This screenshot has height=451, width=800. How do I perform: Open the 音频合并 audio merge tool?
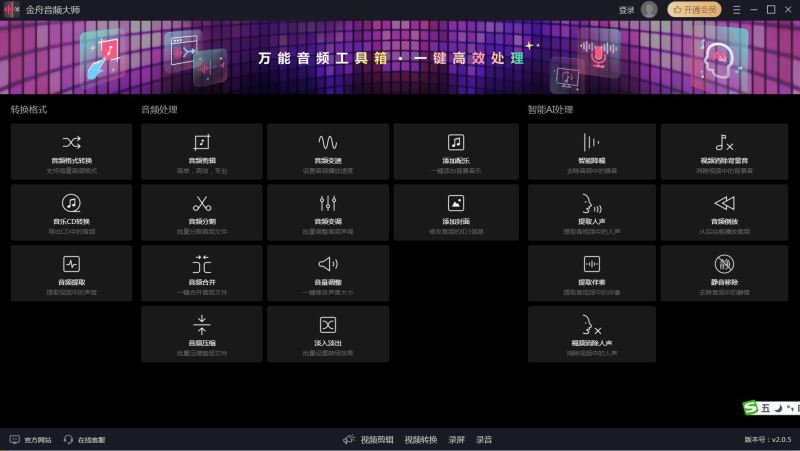[202, 273]
